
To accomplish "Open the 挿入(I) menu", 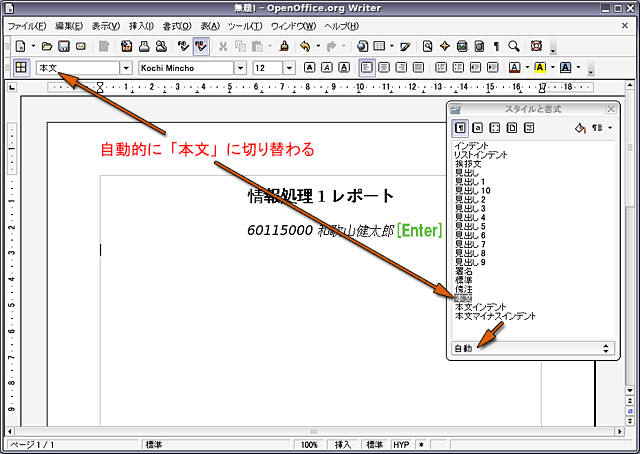I will 140,25.
